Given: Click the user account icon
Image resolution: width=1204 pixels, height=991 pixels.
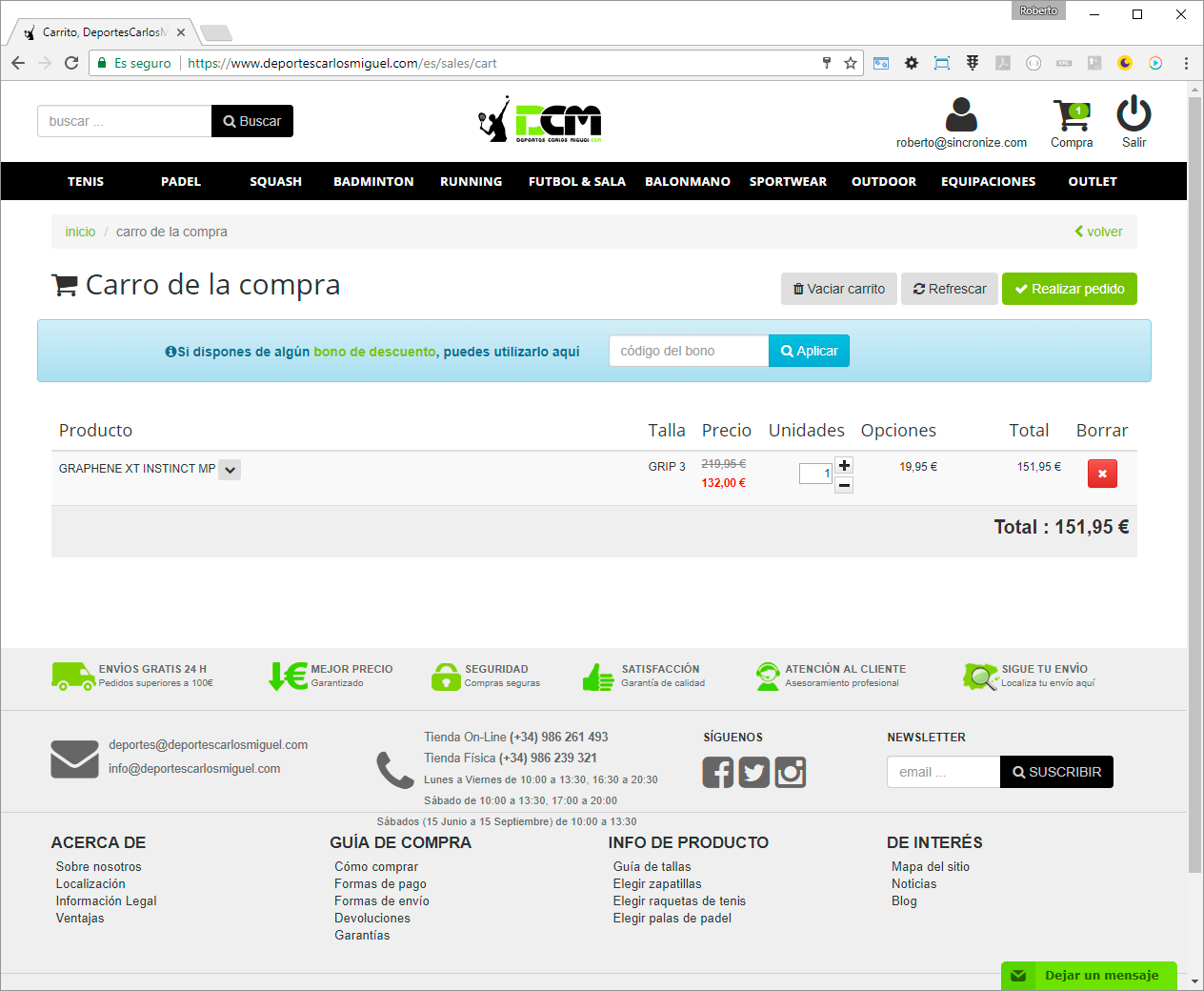Looking at the screenshot, I should click(x=961, y=114).
